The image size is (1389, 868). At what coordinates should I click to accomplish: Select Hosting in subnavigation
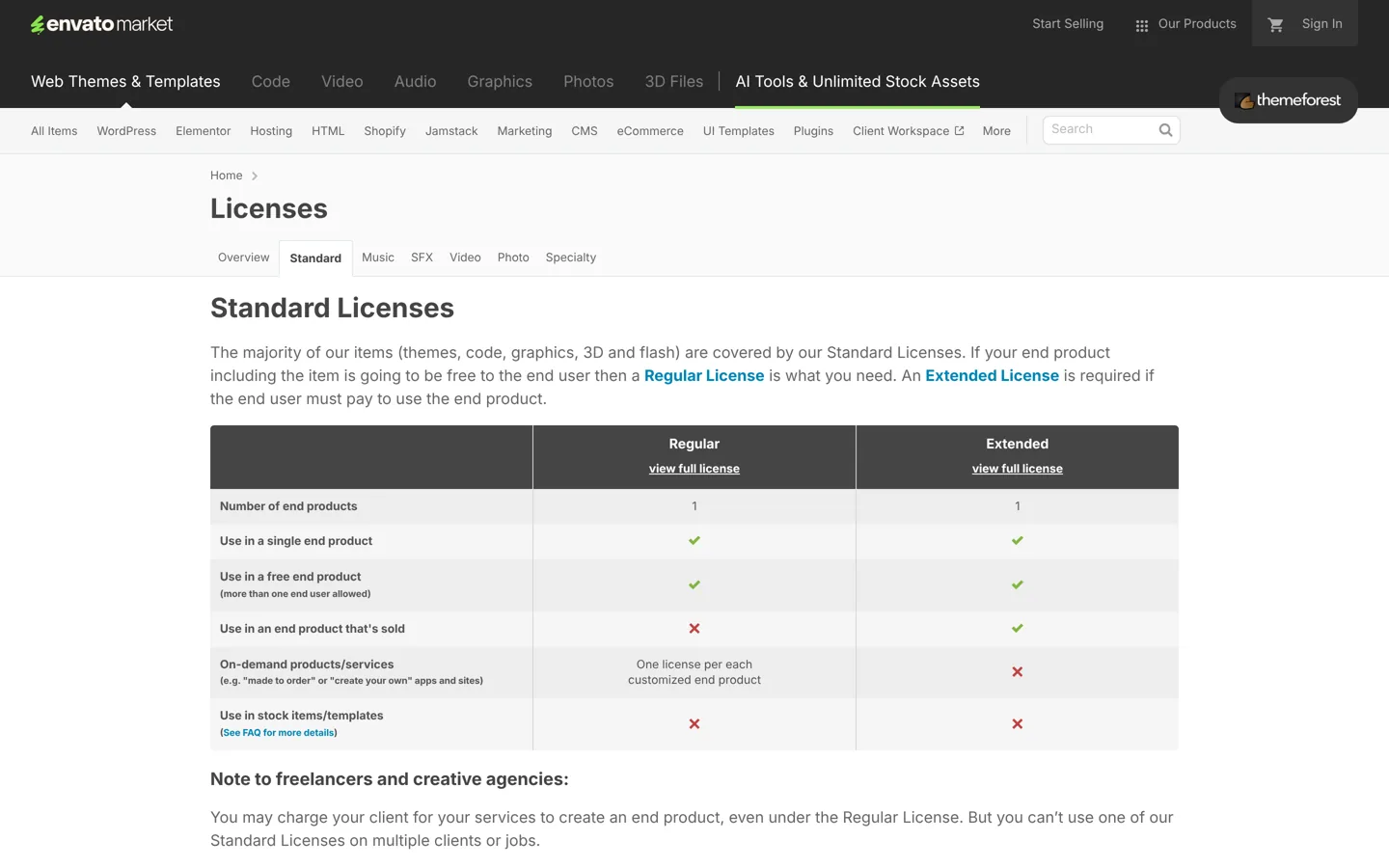pyautogui.click(x=271, y=131)
